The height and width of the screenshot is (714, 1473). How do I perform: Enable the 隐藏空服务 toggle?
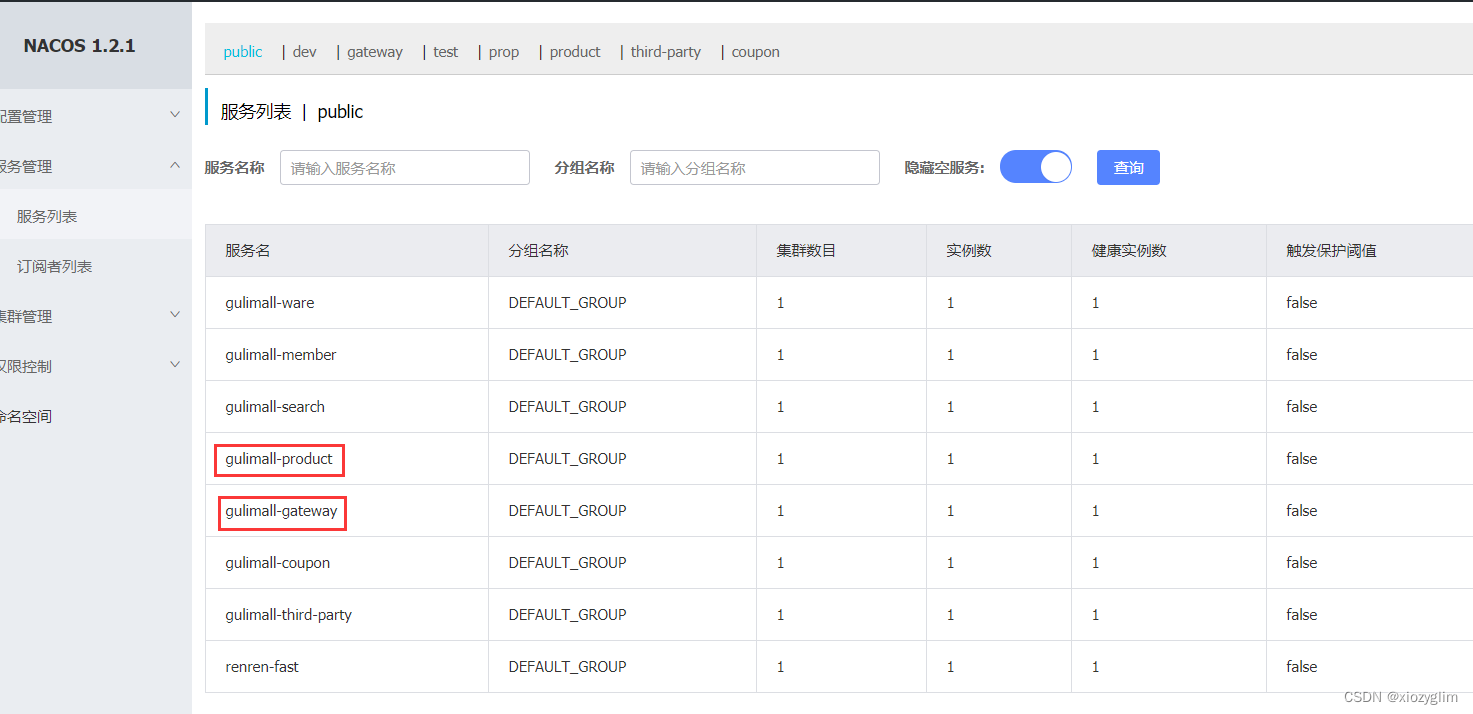click(x=1035, y=167)
